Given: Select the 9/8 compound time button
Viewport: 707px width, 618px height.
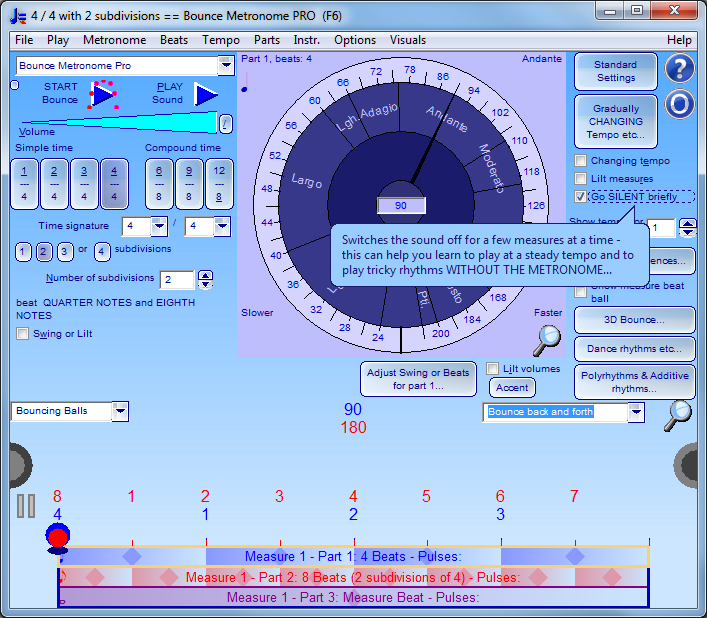Looking at the screenshot, I should pyautogui.click(x=189, y=184).
